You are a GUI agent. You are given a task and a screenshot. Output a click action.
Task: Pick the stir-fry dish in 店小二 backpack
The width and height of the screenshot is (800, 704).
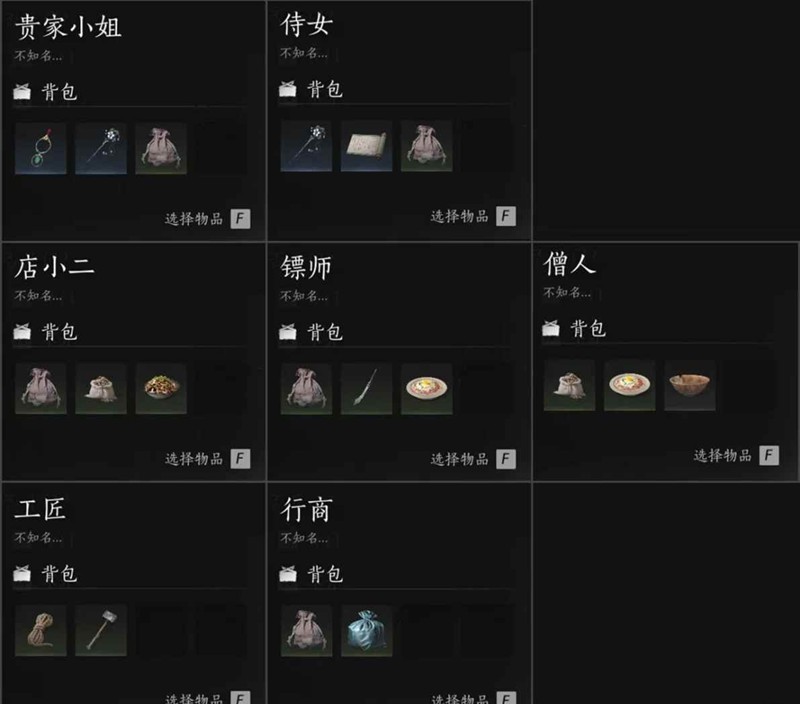click(161, 388)
